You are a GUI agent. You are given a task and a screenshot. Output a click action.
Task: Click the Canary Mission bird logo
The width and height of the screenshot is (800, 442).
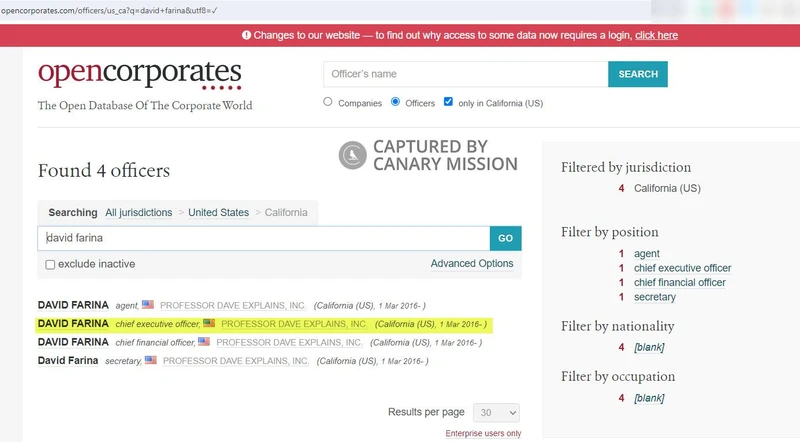coord(352,156)
